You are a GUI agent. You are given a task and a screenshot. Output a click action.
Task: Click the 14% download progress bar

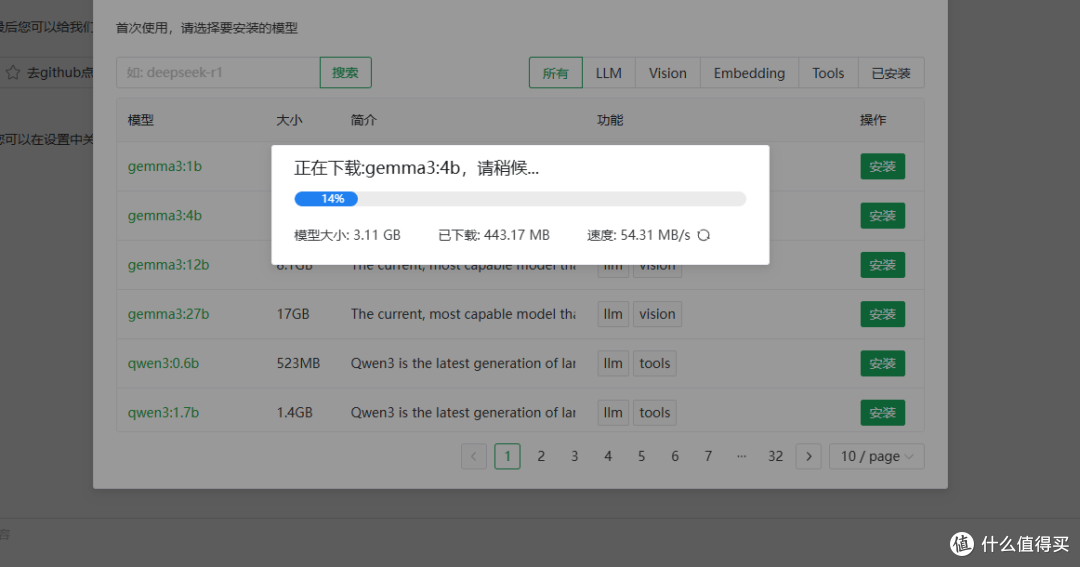tap(520, 199)
